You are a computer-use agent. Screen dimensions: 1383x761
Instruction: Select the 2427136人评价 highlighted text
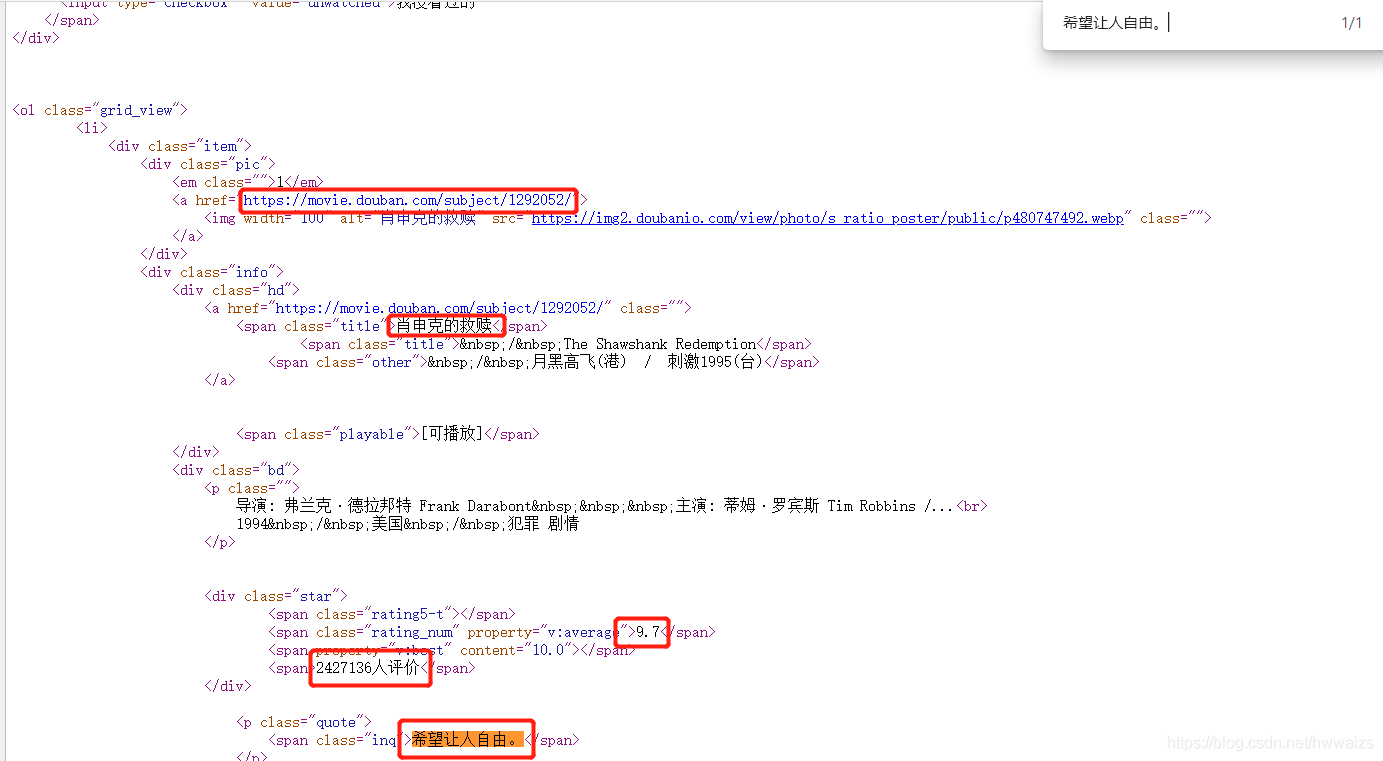tap(369, 667)
